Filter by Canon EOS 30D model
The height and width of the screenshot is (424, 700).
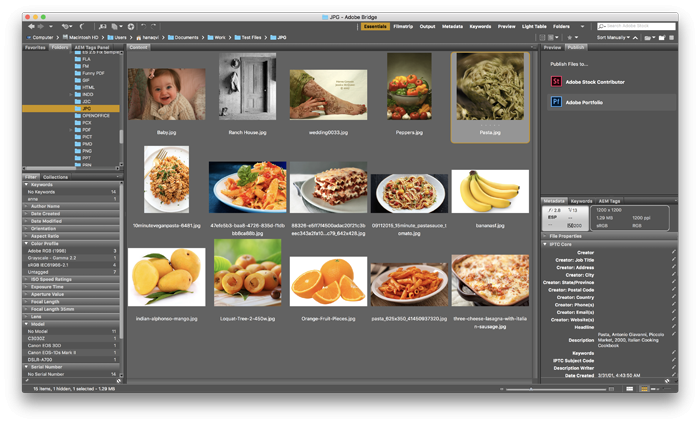tap(71, 345)
